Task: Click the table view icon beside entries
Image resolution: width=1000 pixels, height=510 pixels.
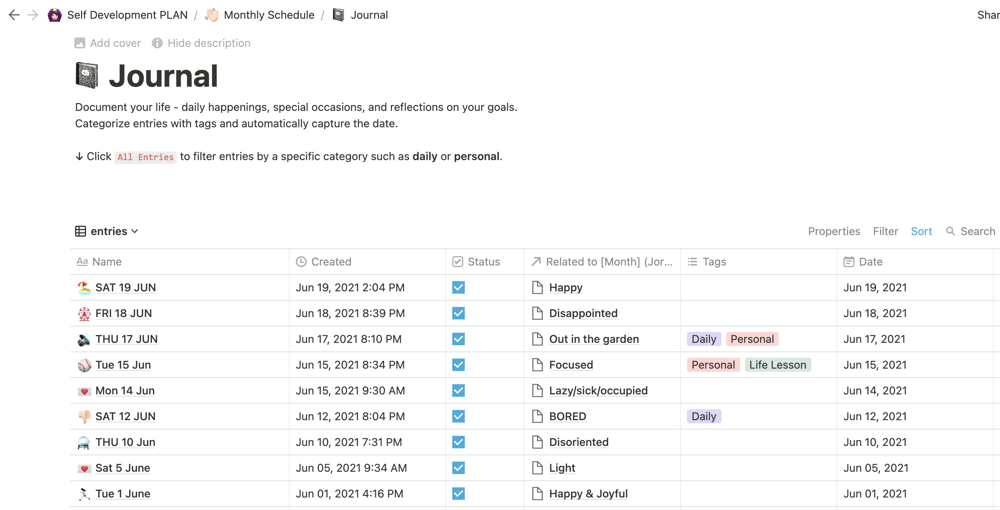Action: 80,231
